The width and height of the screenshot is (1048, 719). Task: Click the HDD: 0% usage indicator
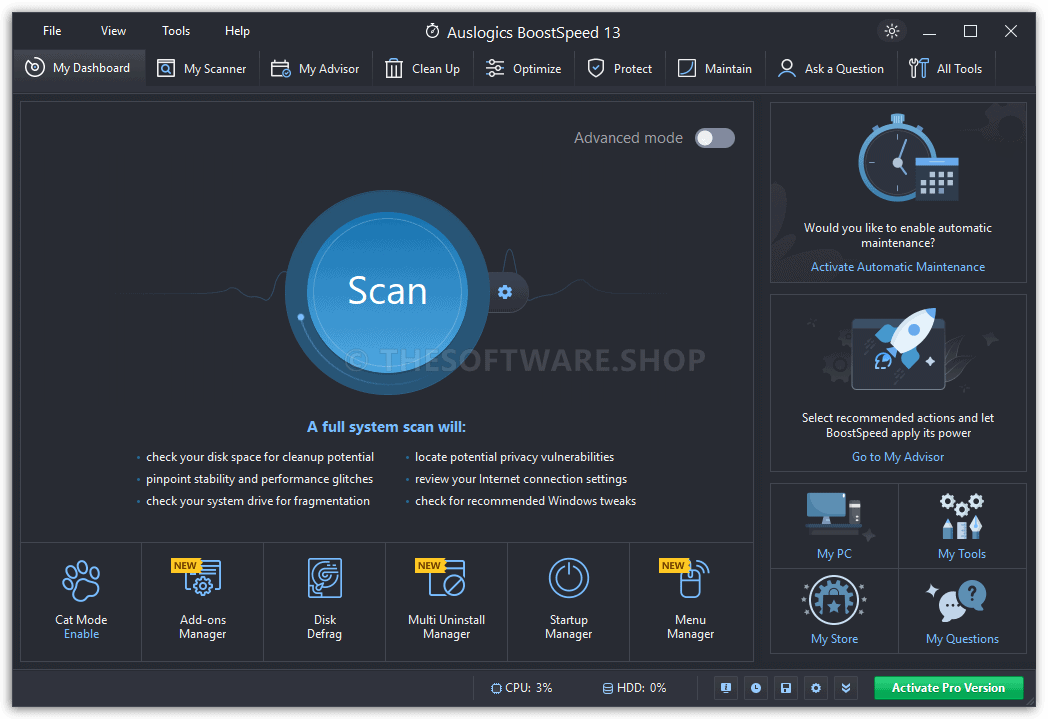click(634, 688)
